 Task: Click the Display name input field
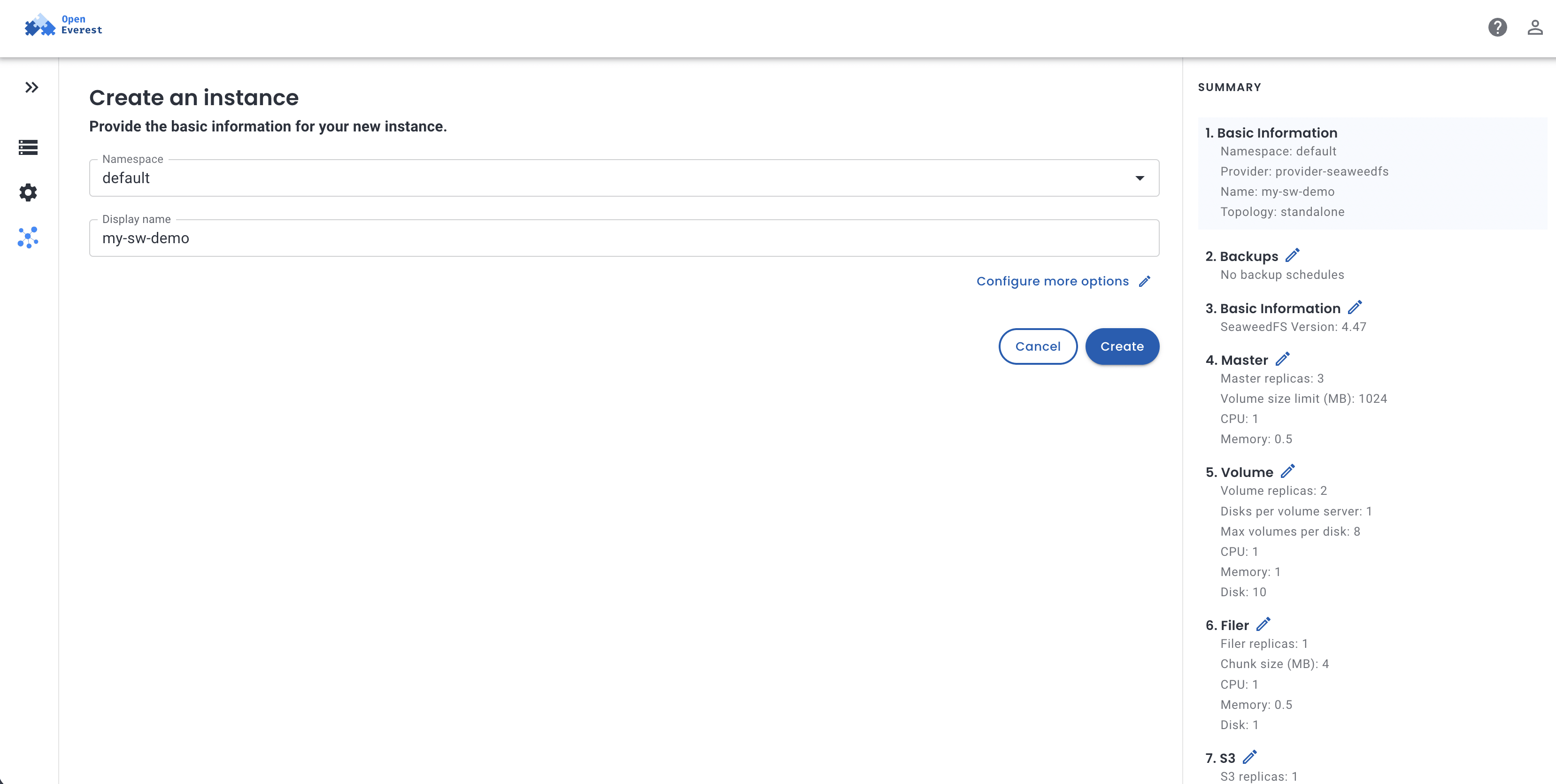[x=624, y=238]
